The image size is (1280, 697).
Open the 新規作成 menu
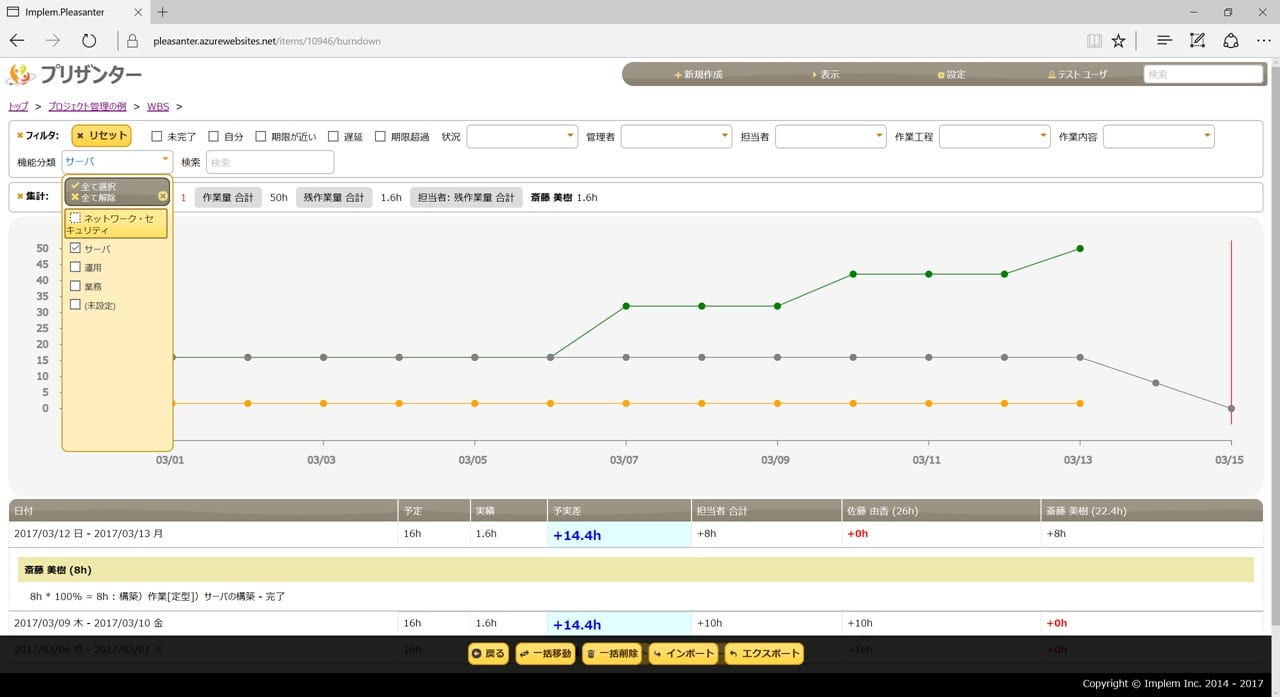pyautogui.click(x=698, y=75)
